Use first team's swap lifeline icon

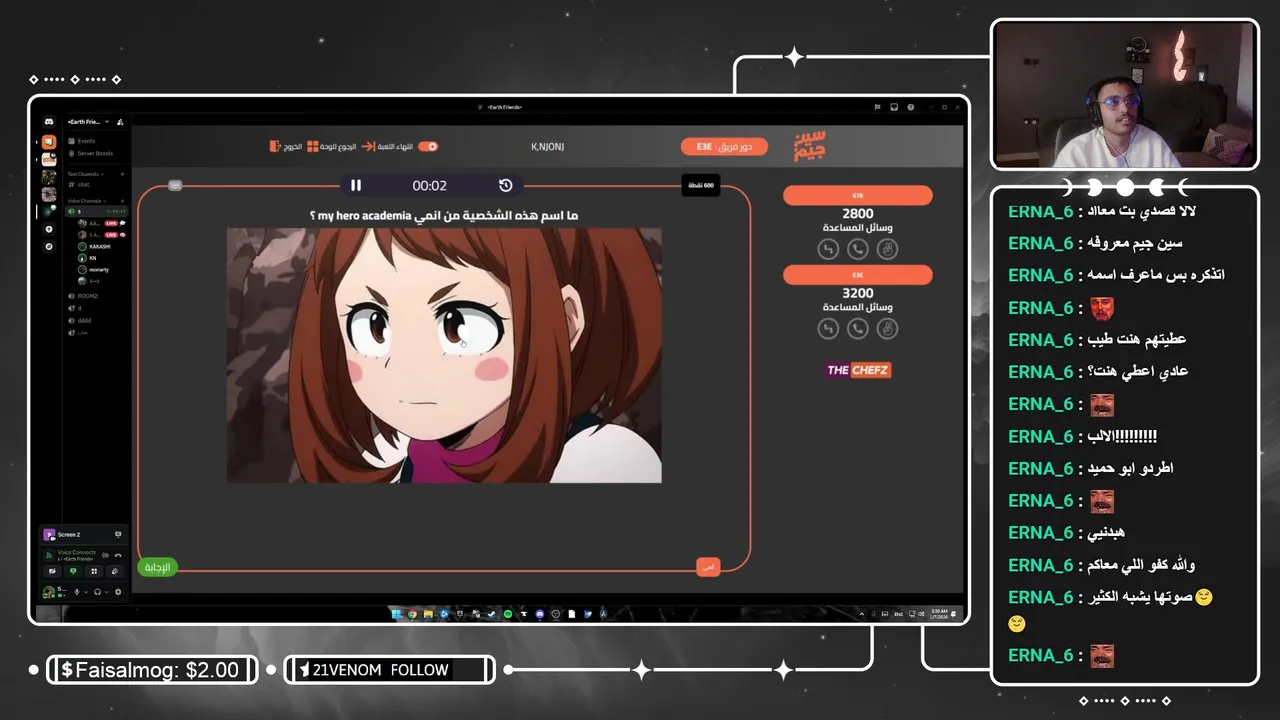point(828,249)
